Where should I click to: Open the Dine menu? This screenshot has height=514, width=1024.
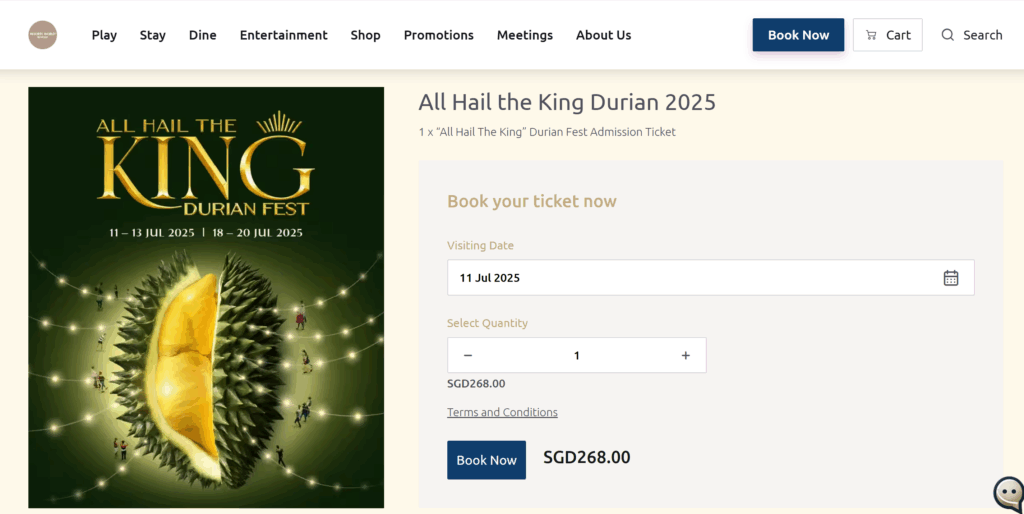pyautogui.click(x=203, y=35)
